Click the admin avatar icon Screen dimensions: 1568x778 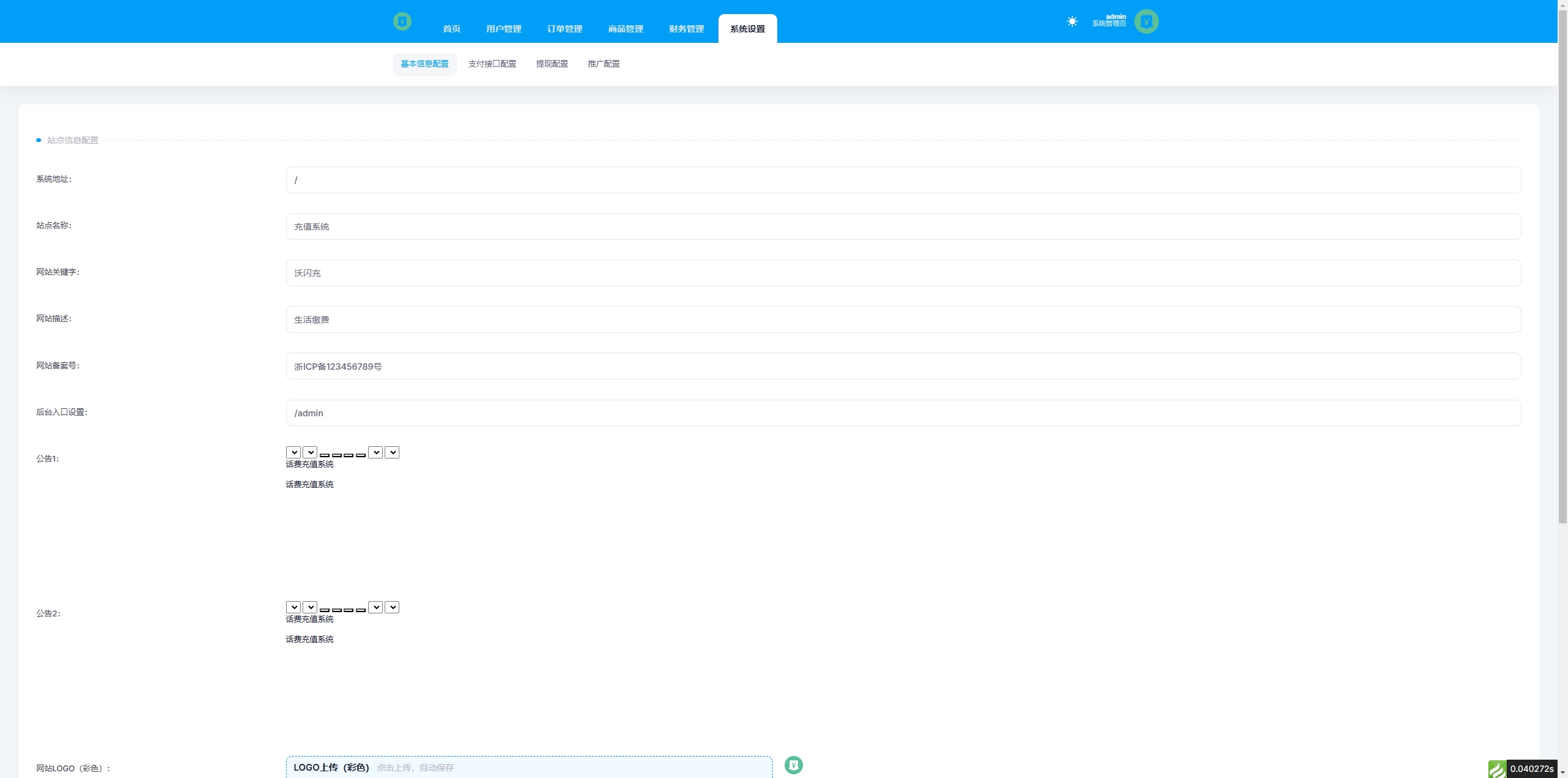pyautogui.click(x=1146, y=21)
